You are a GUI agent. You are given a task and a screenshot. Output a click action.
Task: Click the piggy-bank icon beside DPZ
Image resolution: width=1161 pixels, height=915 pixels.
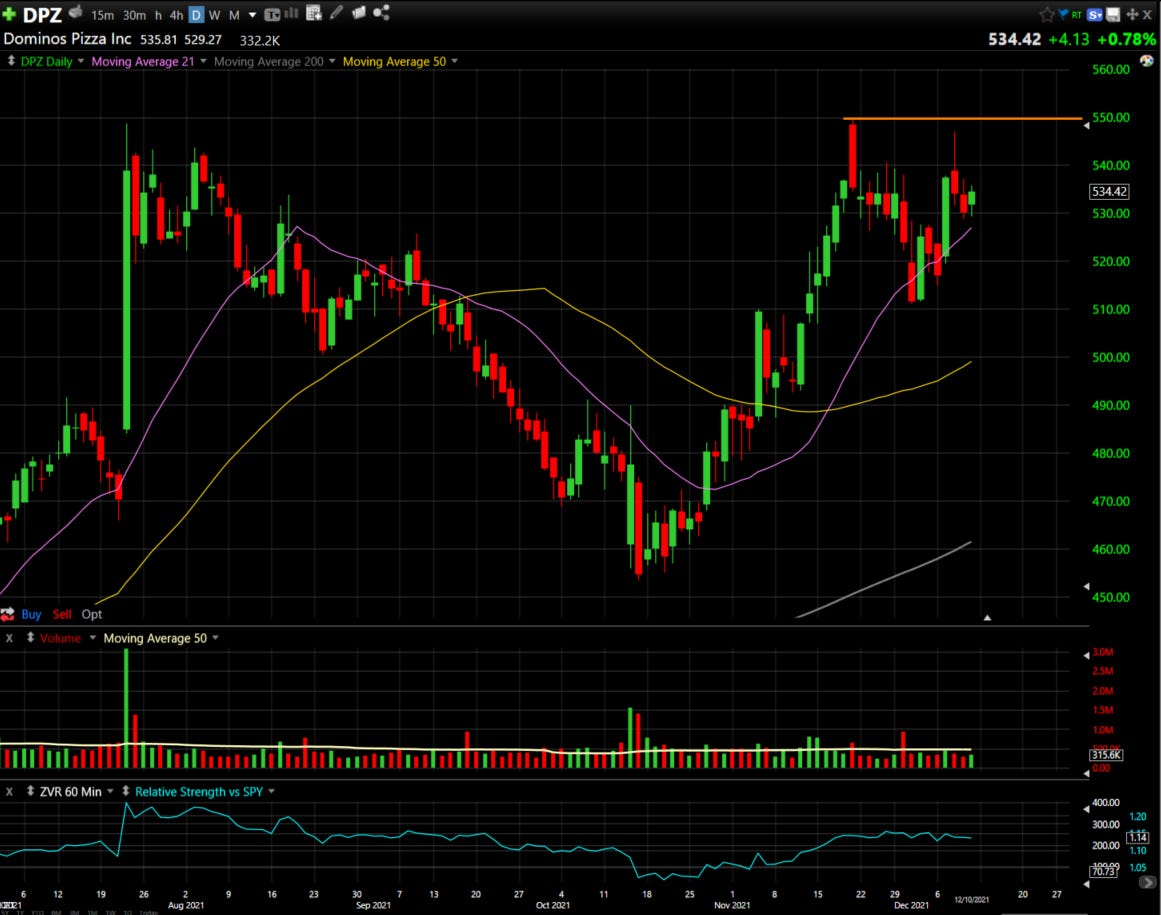click(x=76, y=12)
